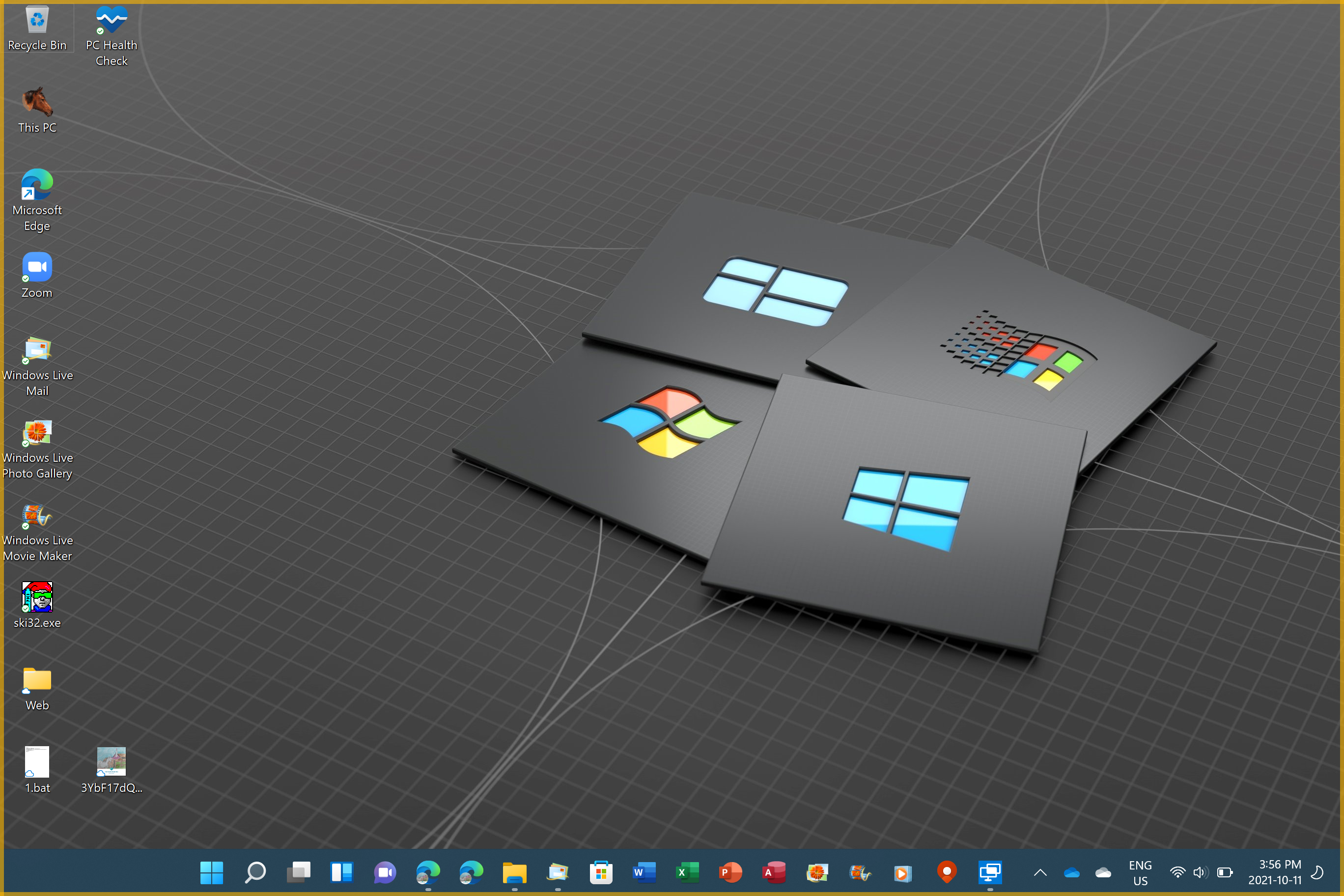Image resolution: width=1344 pixels, height=896 pixels.
Task: Select the ski32.exe desktop icon
Action: [37, 605]
